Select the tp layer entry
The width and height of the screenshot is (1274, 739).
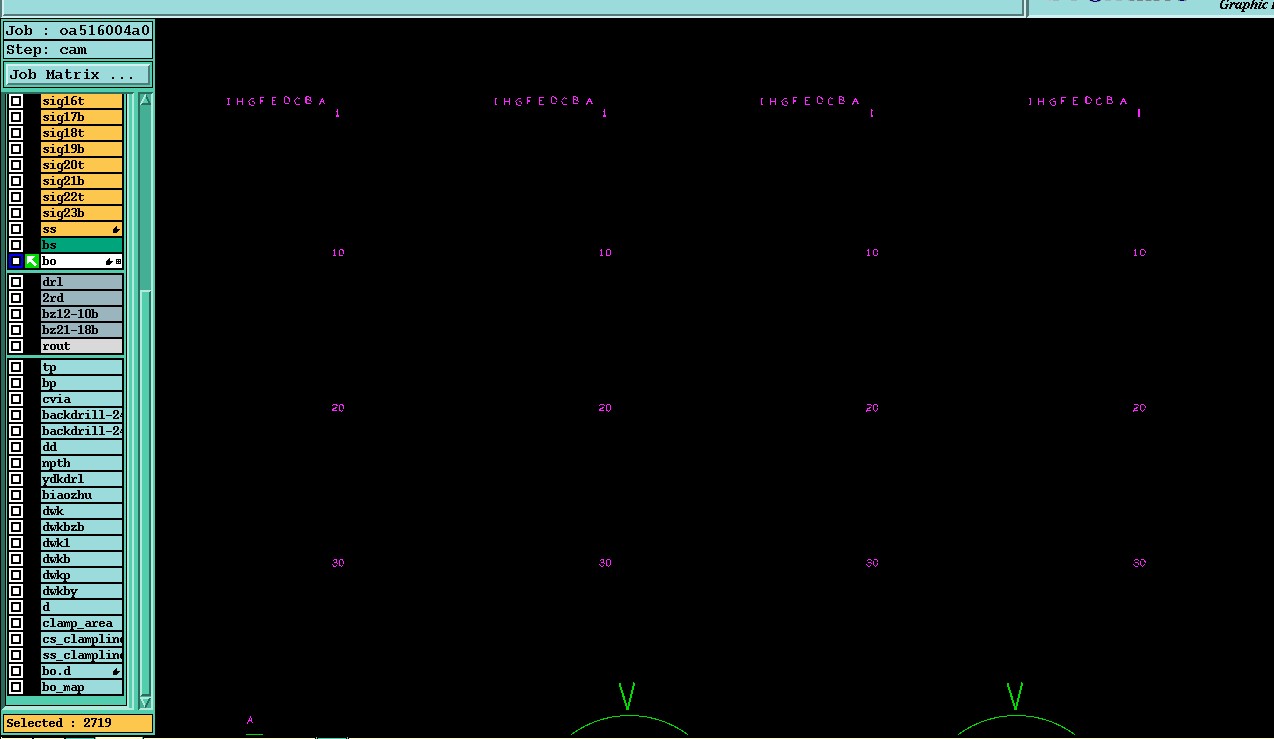(82, 367)
